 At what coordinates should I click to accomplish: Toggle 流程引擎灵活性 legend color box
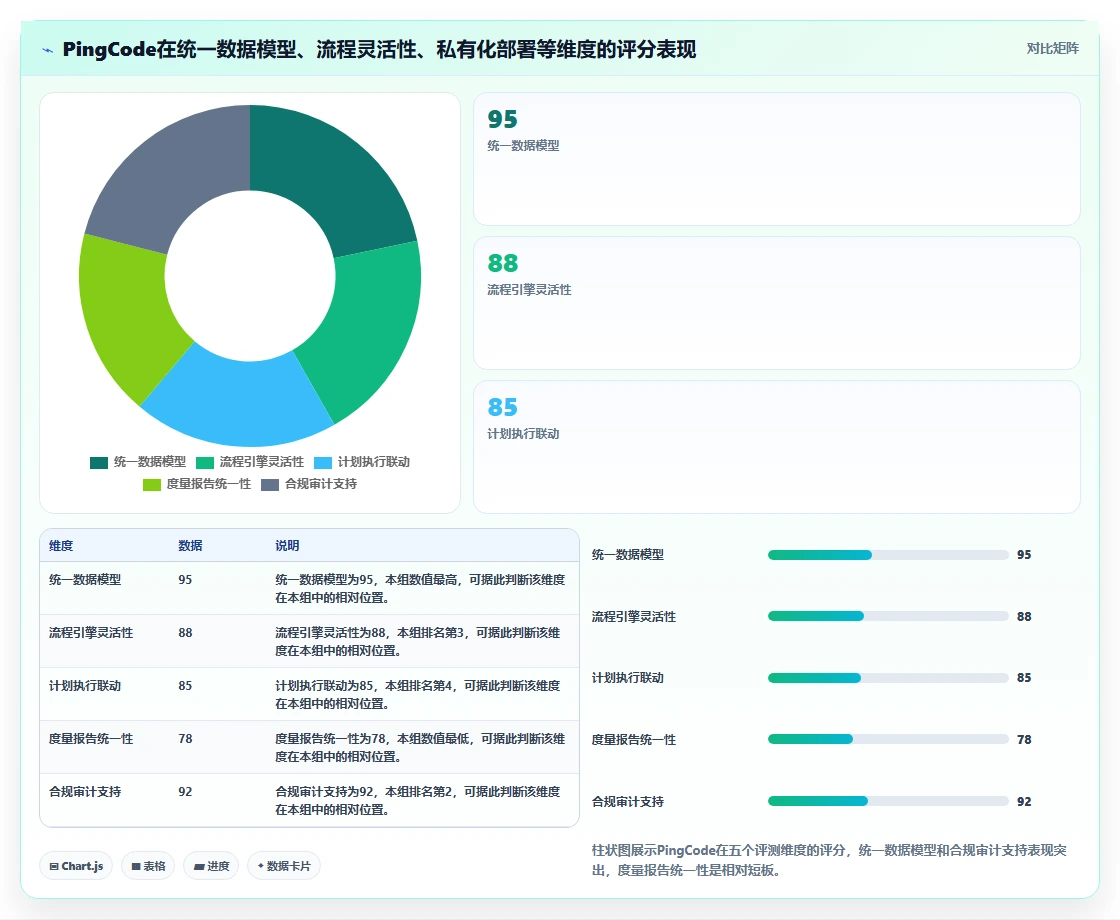pos(205,463)
